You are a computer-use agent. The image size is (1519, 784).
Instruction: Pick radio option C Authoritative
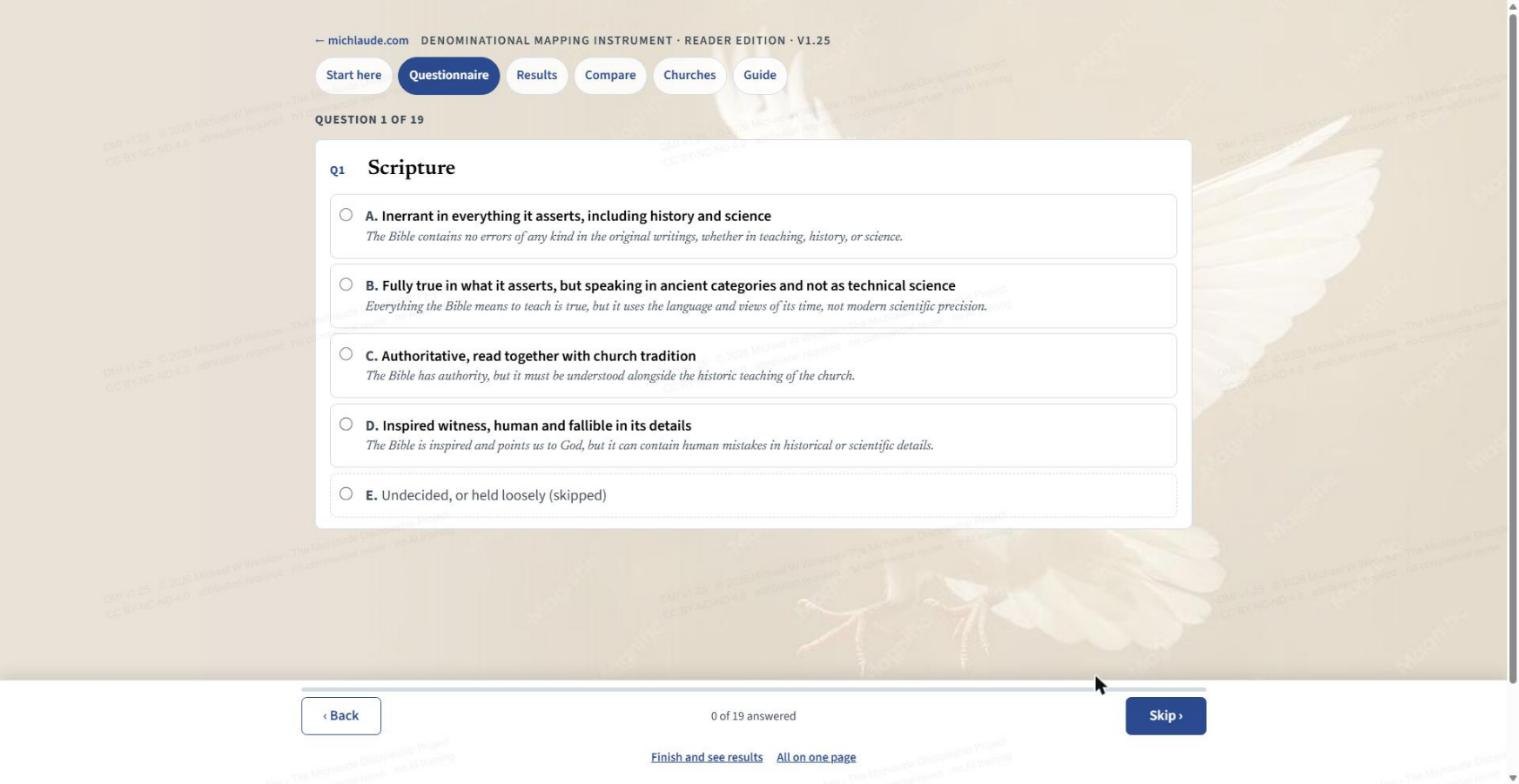[x=346, y=354]
